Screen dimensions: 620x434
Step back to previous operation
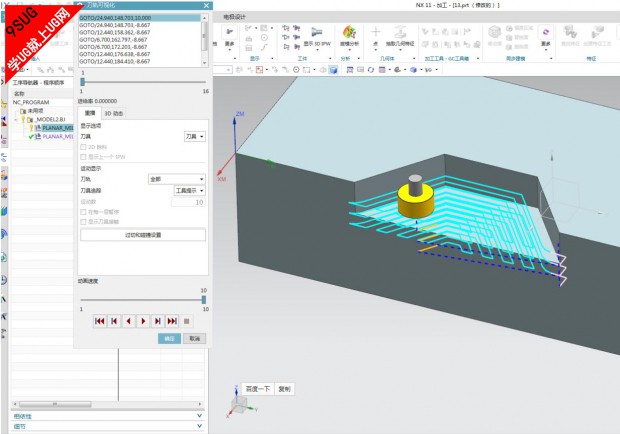click(x=114, y=321)
